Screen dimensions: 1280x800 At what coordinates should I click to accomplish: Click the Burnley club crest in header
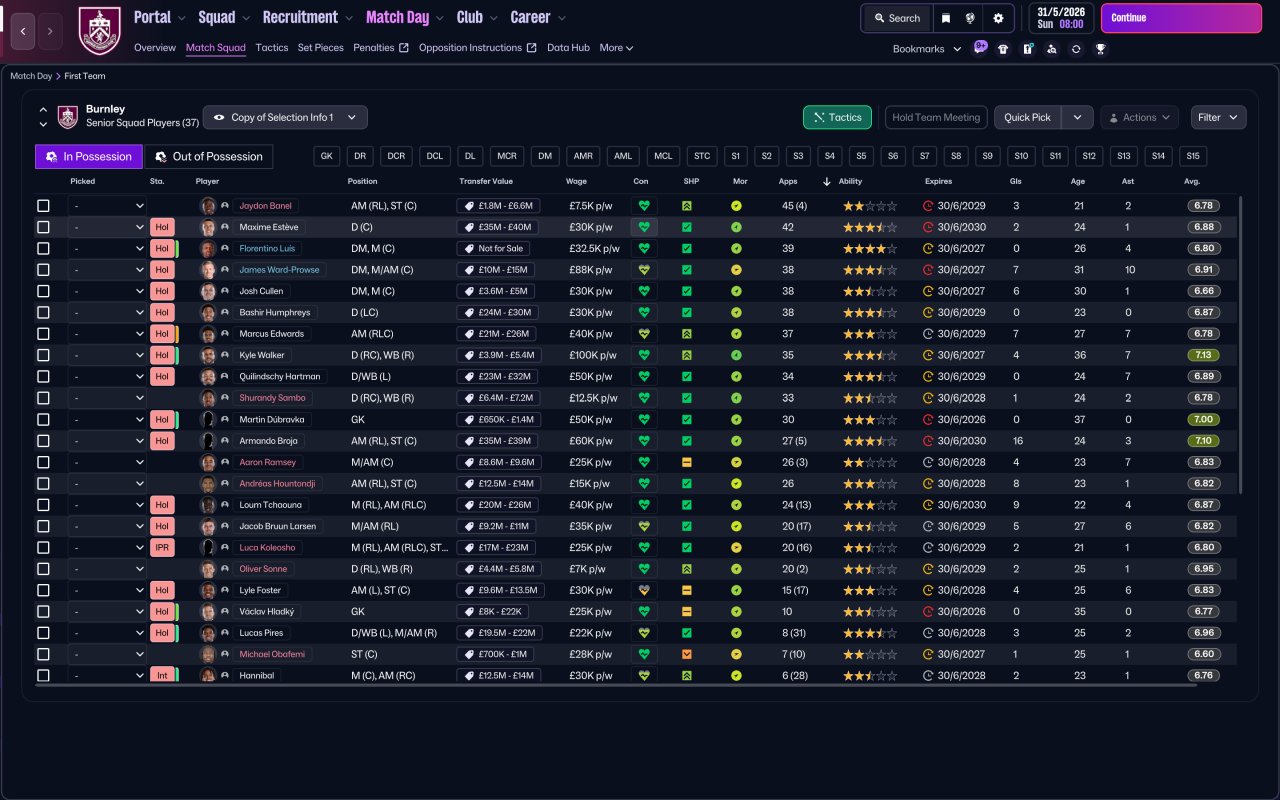coord(99,31)
